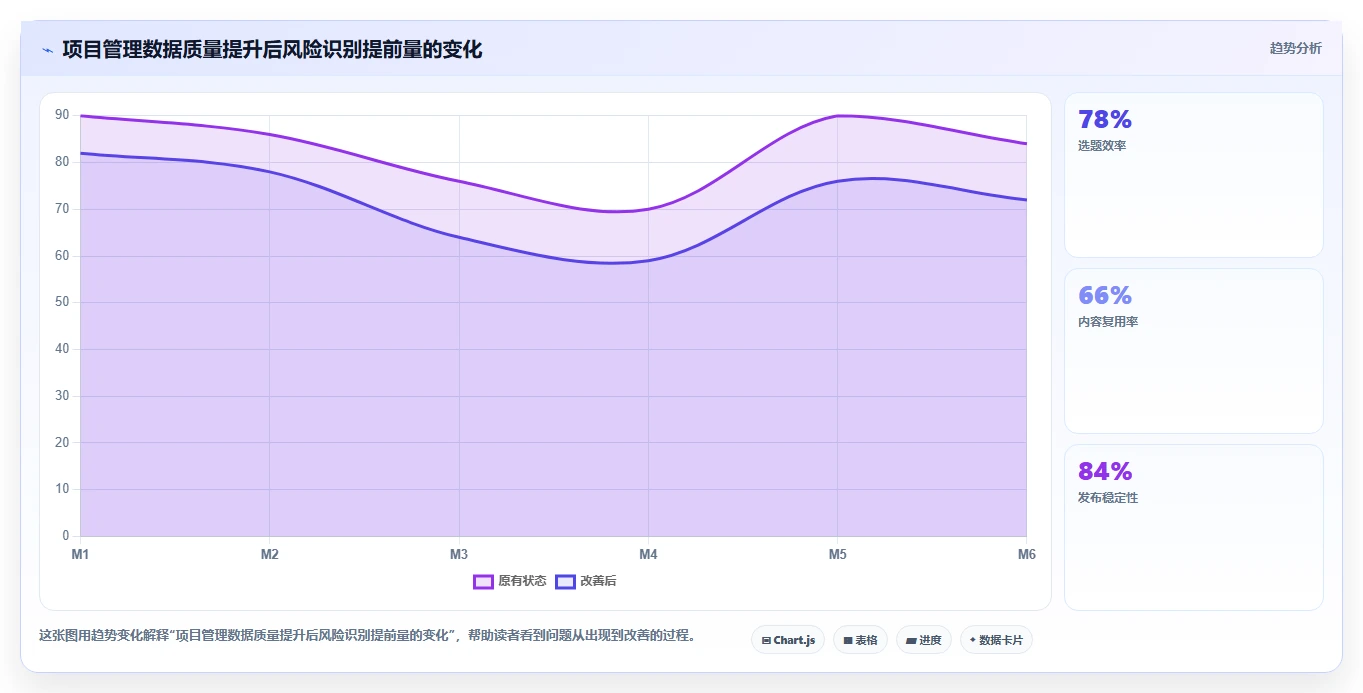Click the description text below the chart
Image resolution: width=1363 pixels, height=693 pixels.
coord(367,636)
